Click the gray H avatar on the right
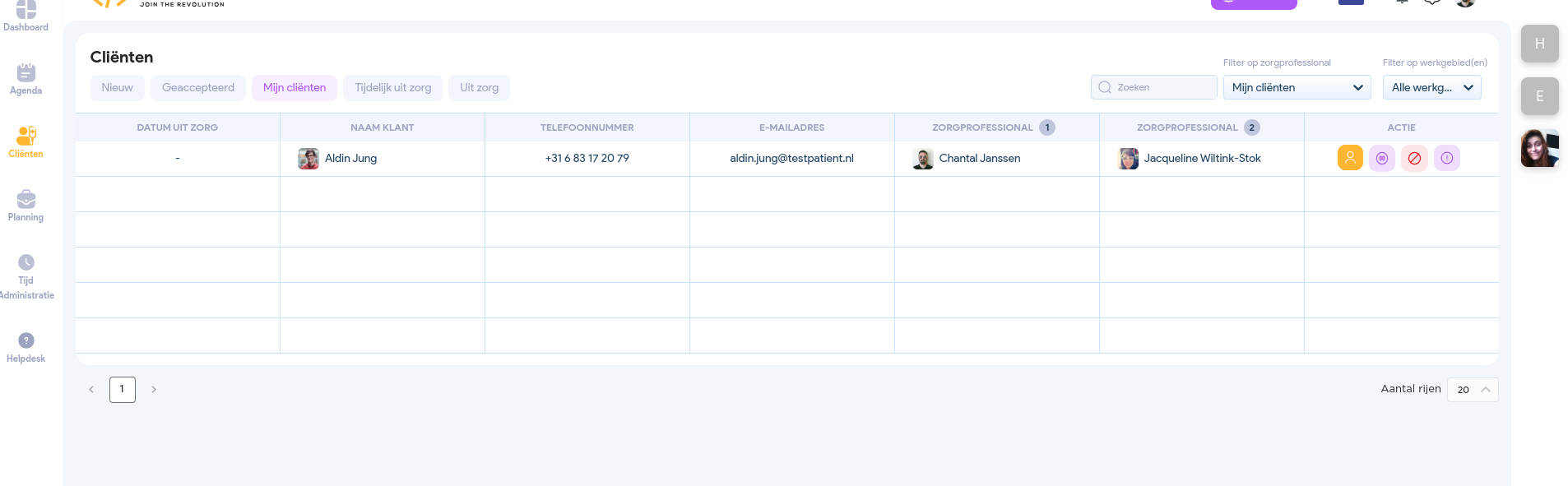This screenshot has height=486, width=1568. (1539, 44)
